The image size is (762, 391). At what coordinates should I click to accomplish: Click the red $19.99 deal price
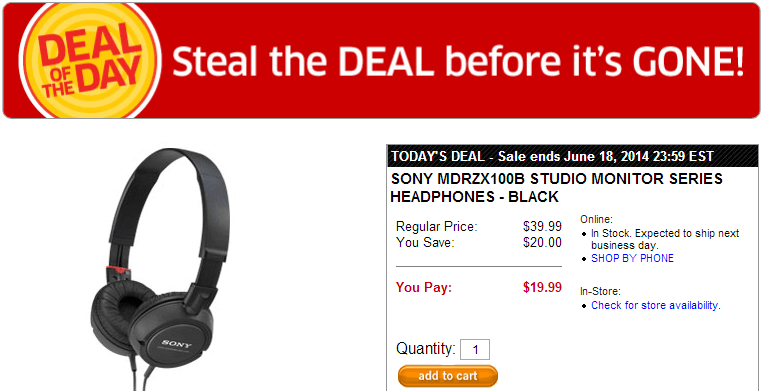pos(542,287)
